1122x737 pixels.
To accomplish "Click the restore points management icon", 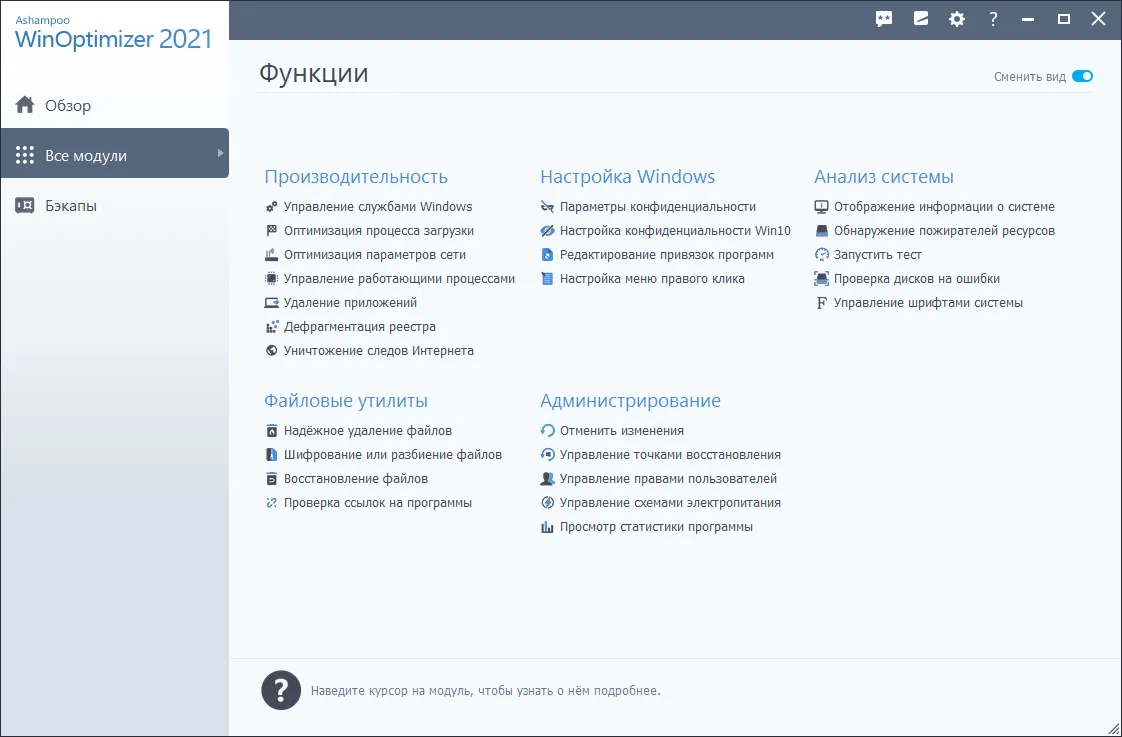I will point(547,454).
